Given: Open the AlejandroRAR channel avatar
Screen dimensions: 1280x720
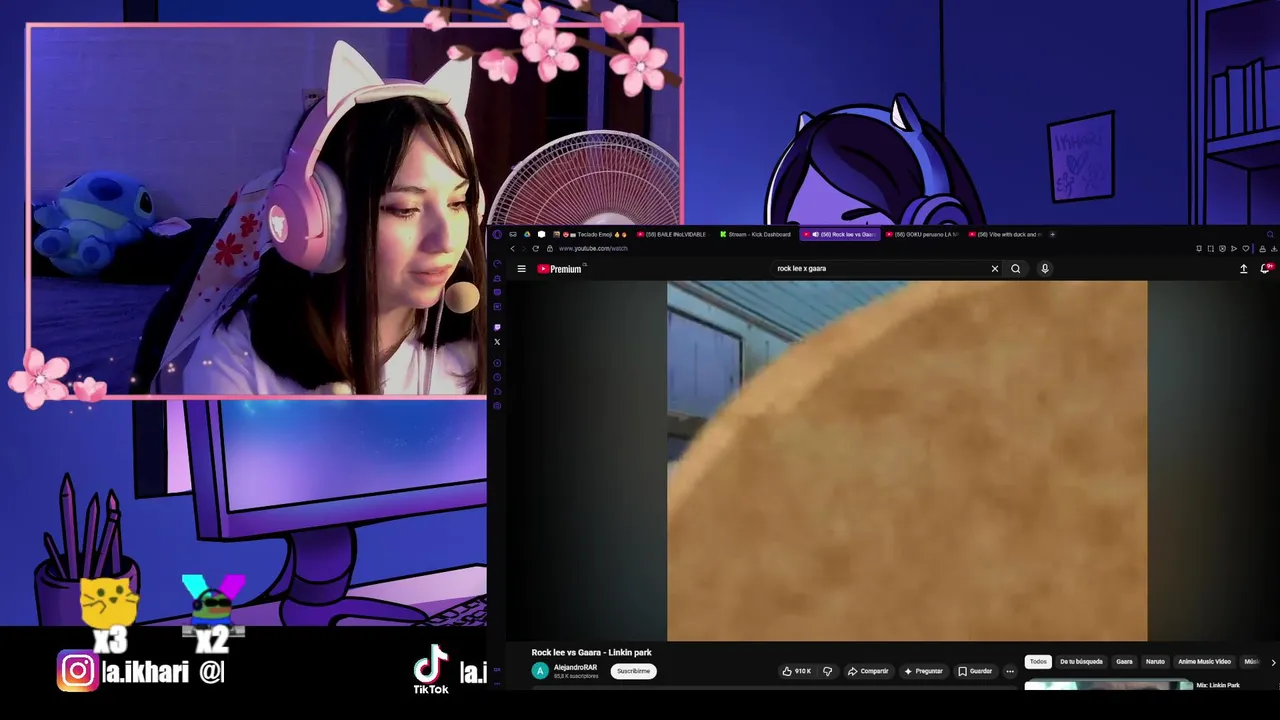Looking at the screenshot, I should [540, 671].
